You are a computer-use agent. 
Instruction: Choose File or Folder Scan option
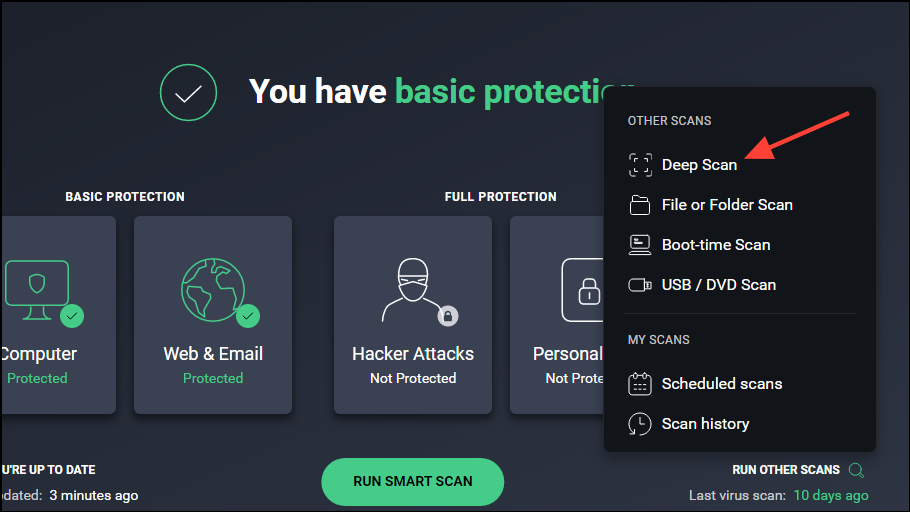pos(727,205)
